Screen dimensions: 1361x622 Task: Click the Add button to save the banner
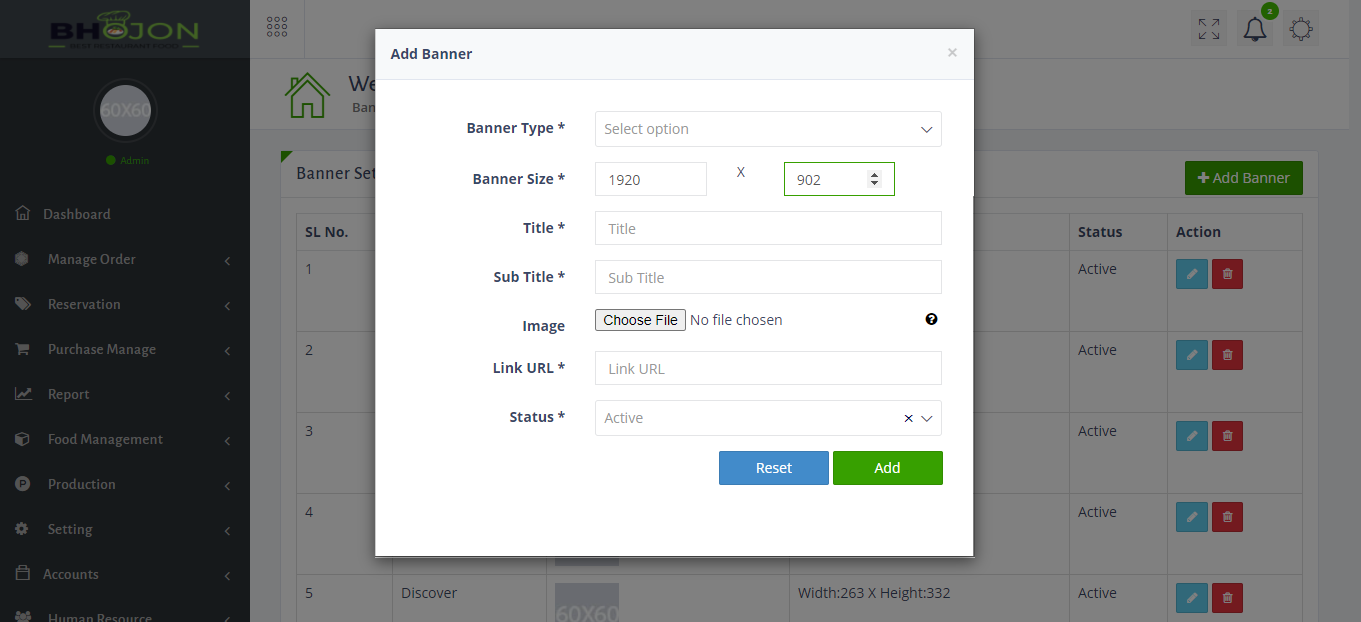(x=887, y=467)
